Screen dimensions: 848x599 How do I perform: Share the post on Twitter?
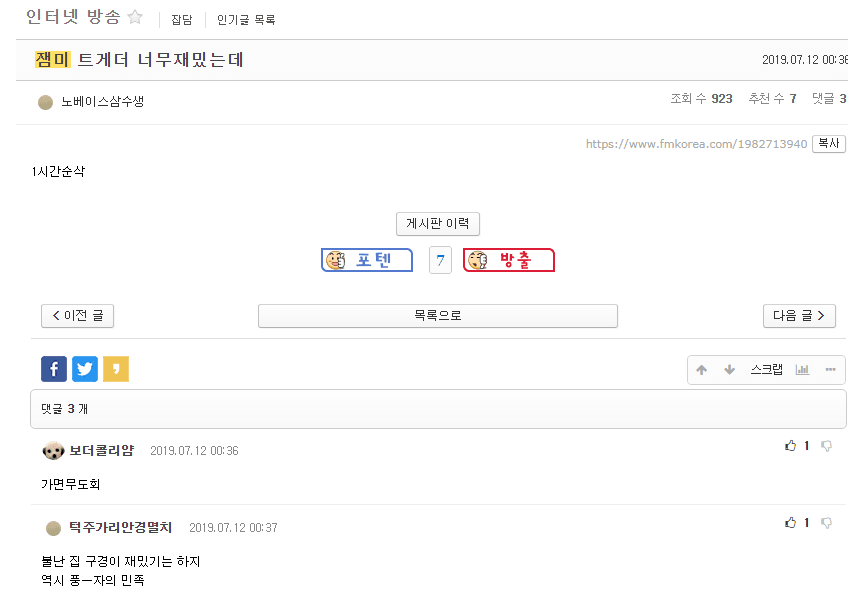85,369
